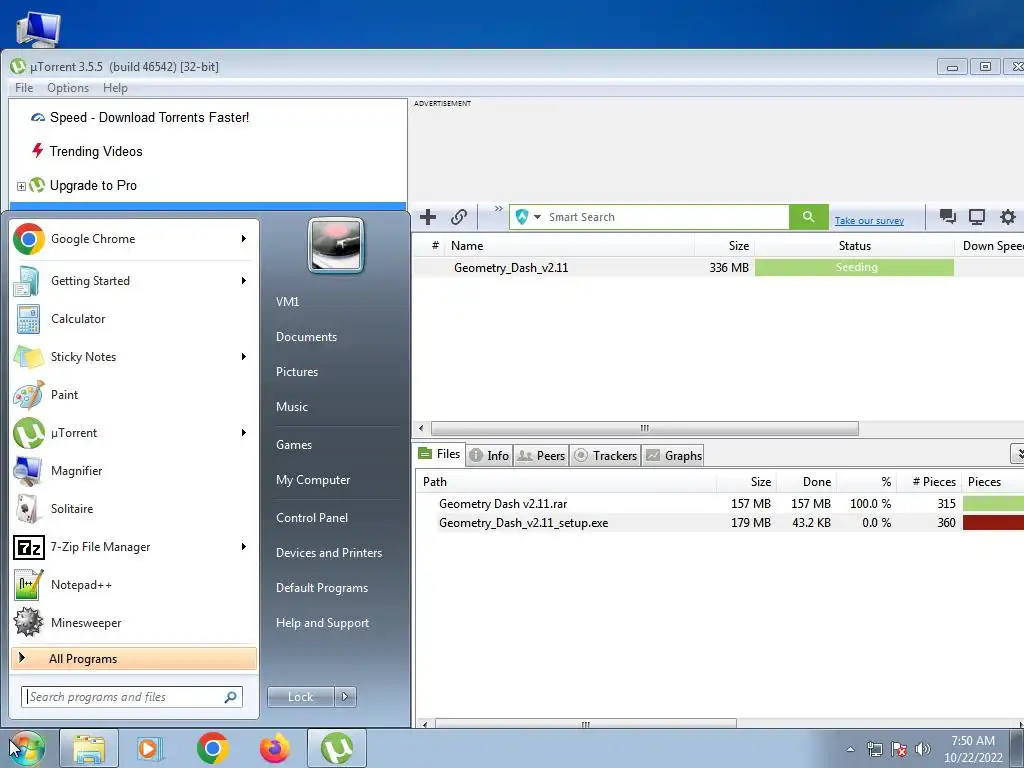This screenshot has height=768, width=1024.
Task: Open Firefox from the taskbar
Action: click(x=274, y=748)
